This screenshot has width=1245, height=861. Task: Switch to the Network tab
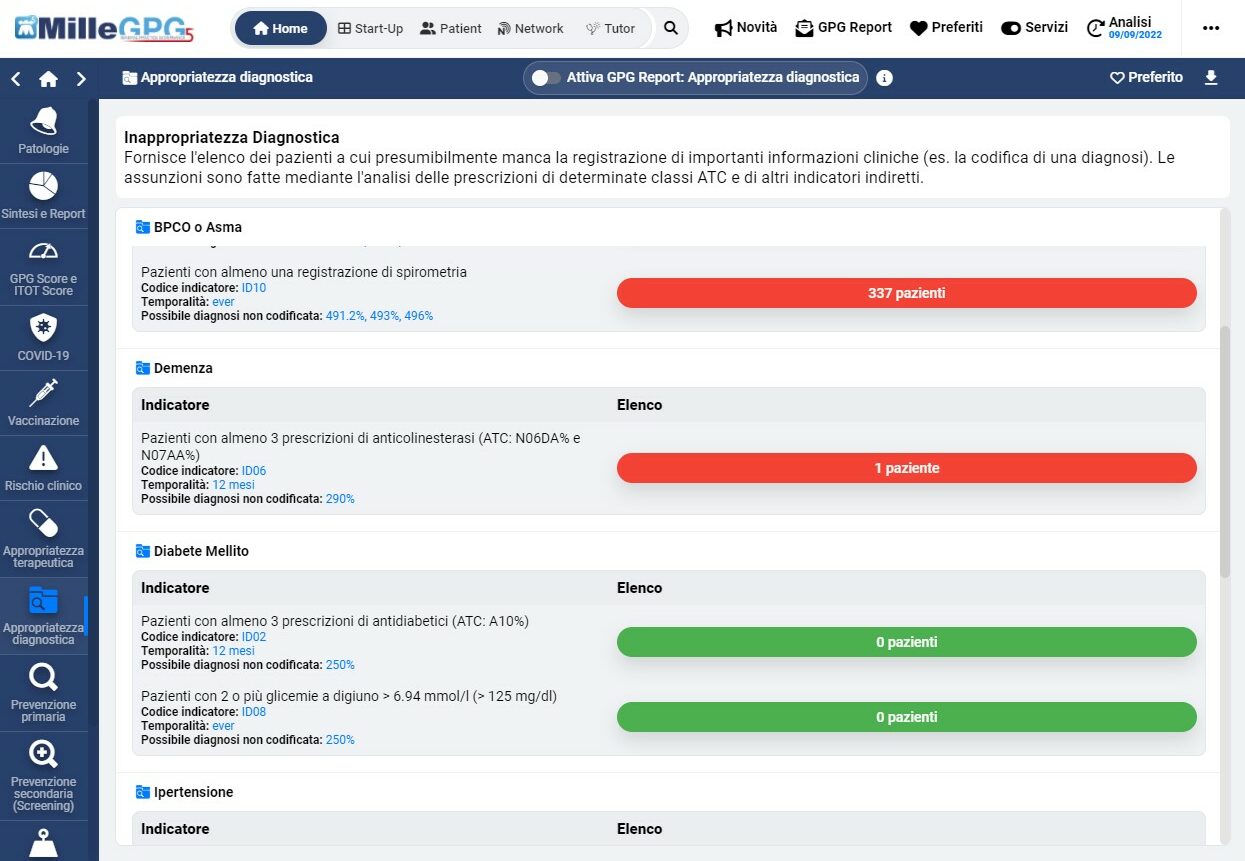530,28
